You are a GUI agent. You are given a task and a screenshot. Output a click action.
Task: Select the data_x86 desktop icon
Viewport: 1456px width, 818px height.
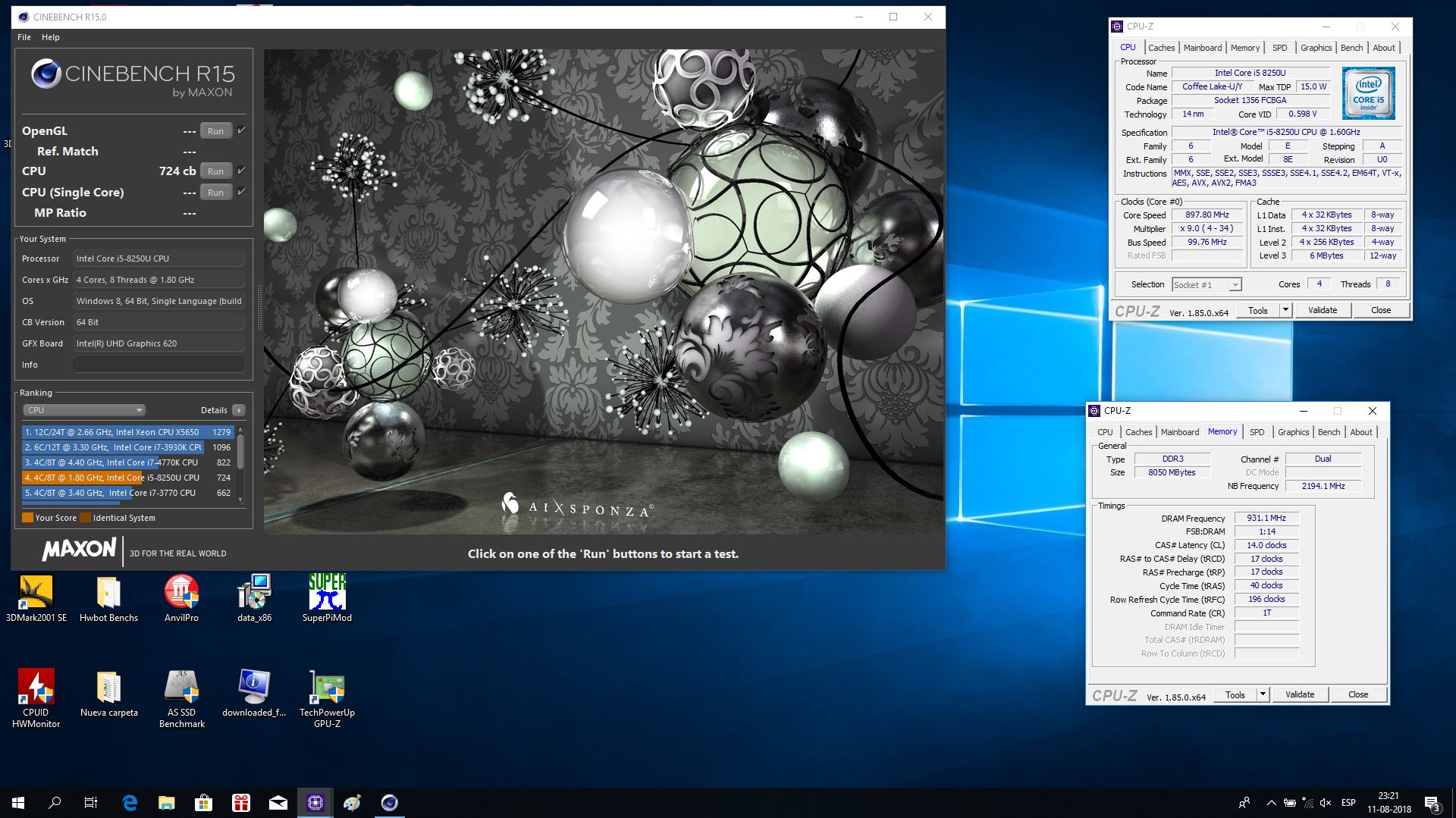coord(254,598)
